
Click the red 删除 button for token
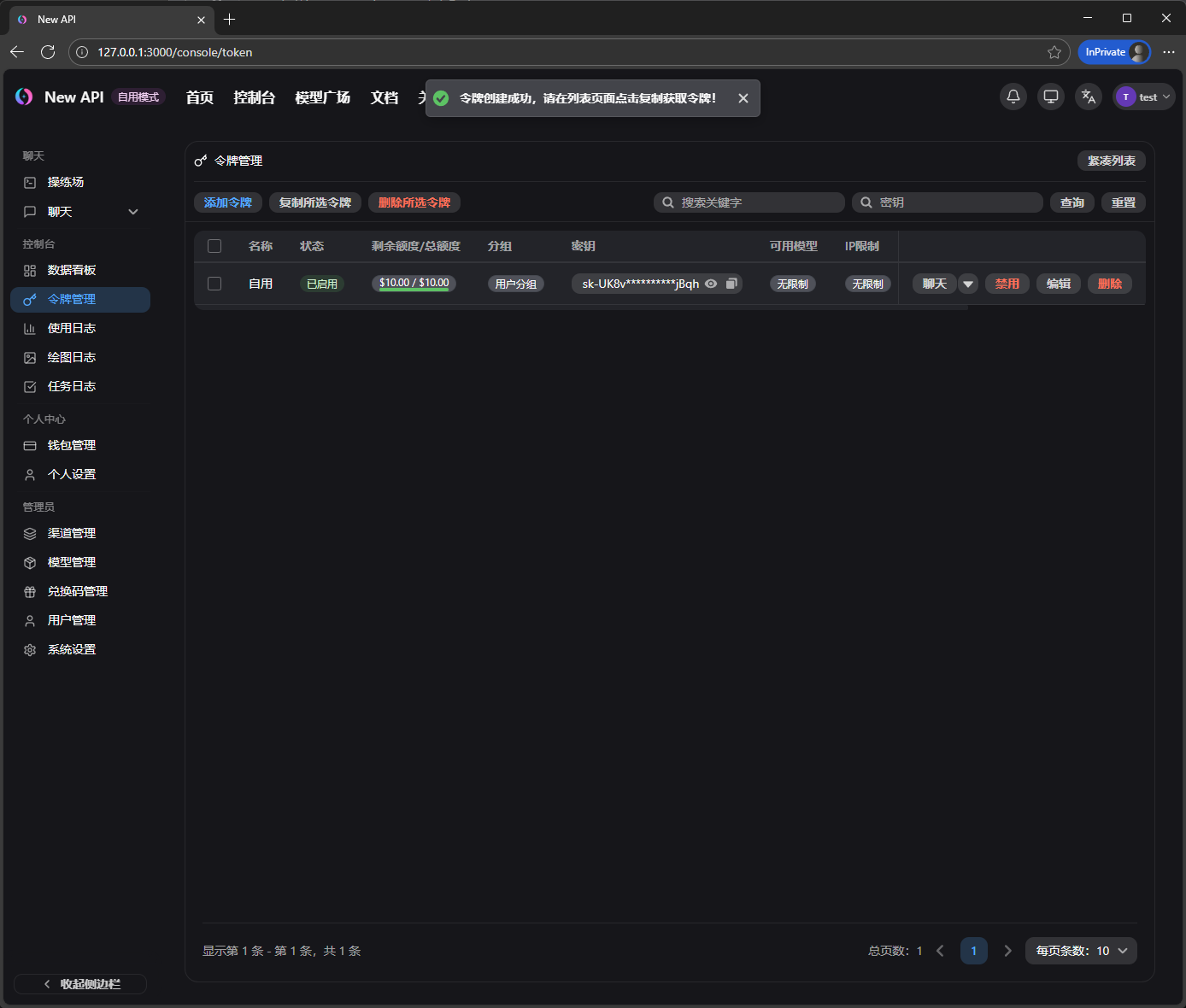(1109, 284)
